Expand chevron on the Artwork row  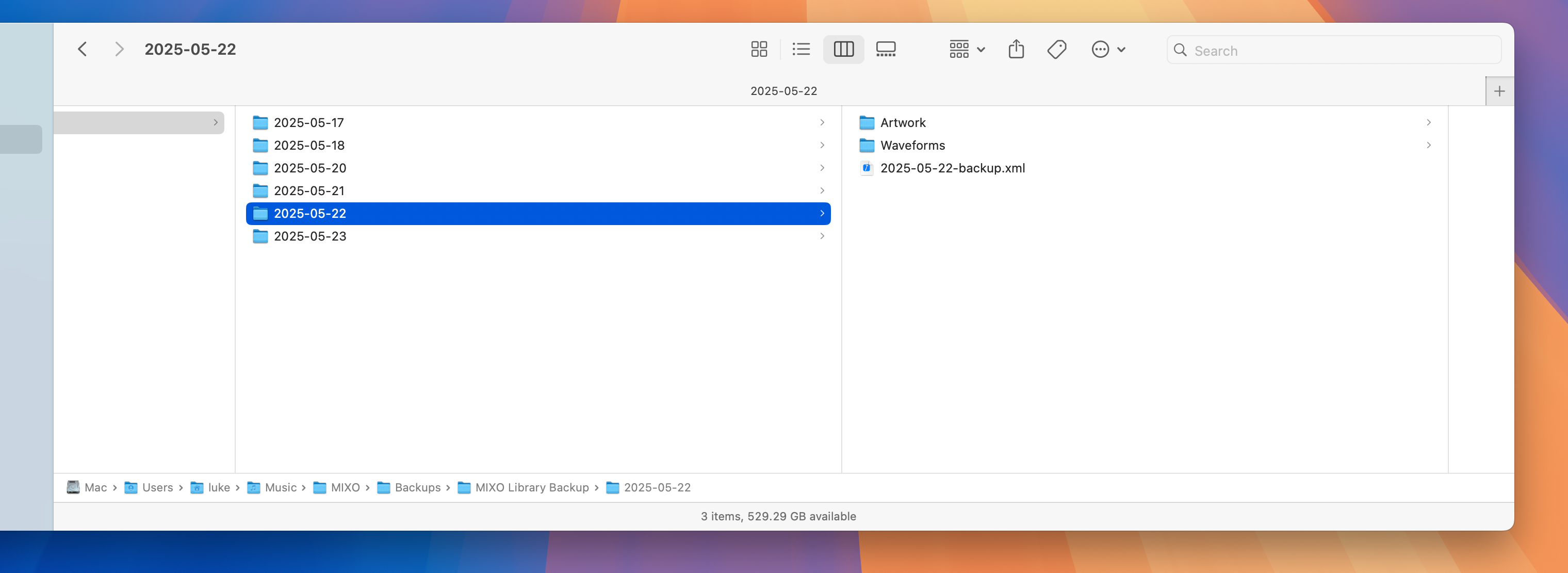point(1429,122)
